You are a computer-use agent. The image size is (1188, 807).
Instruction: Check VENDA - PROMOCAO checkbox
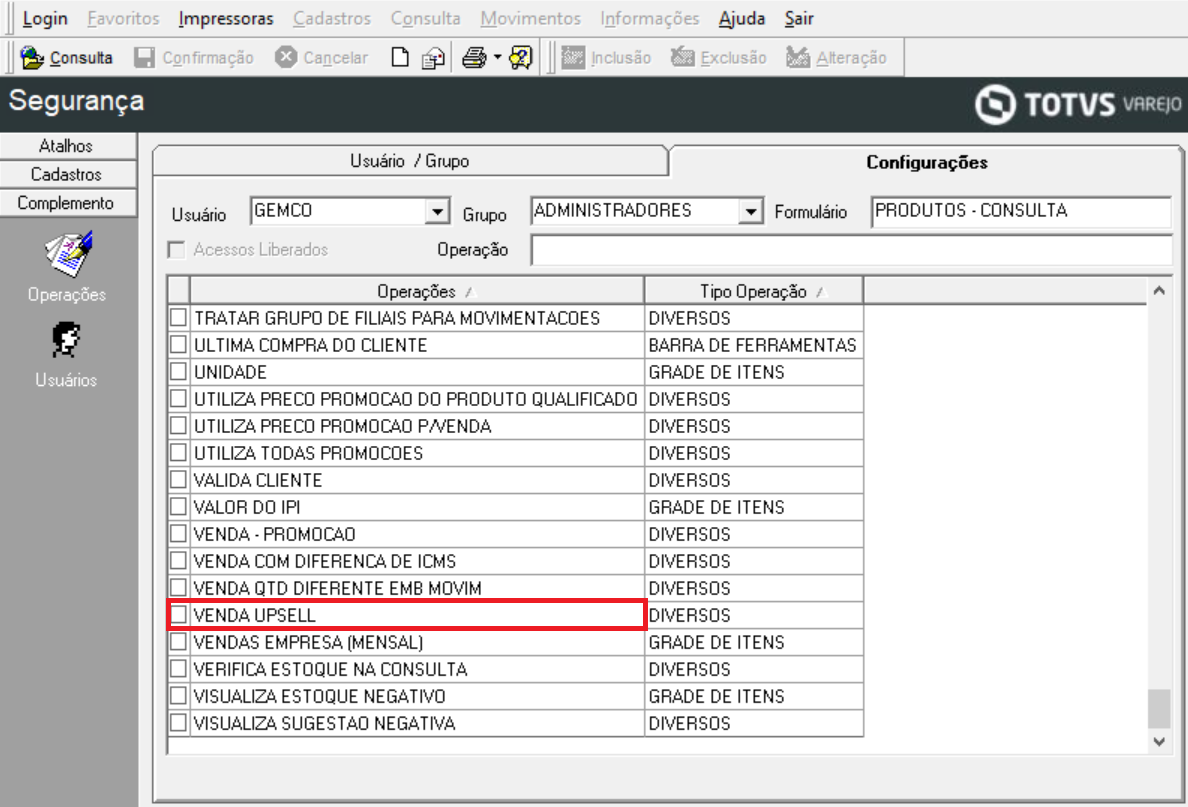click(178, 533)
